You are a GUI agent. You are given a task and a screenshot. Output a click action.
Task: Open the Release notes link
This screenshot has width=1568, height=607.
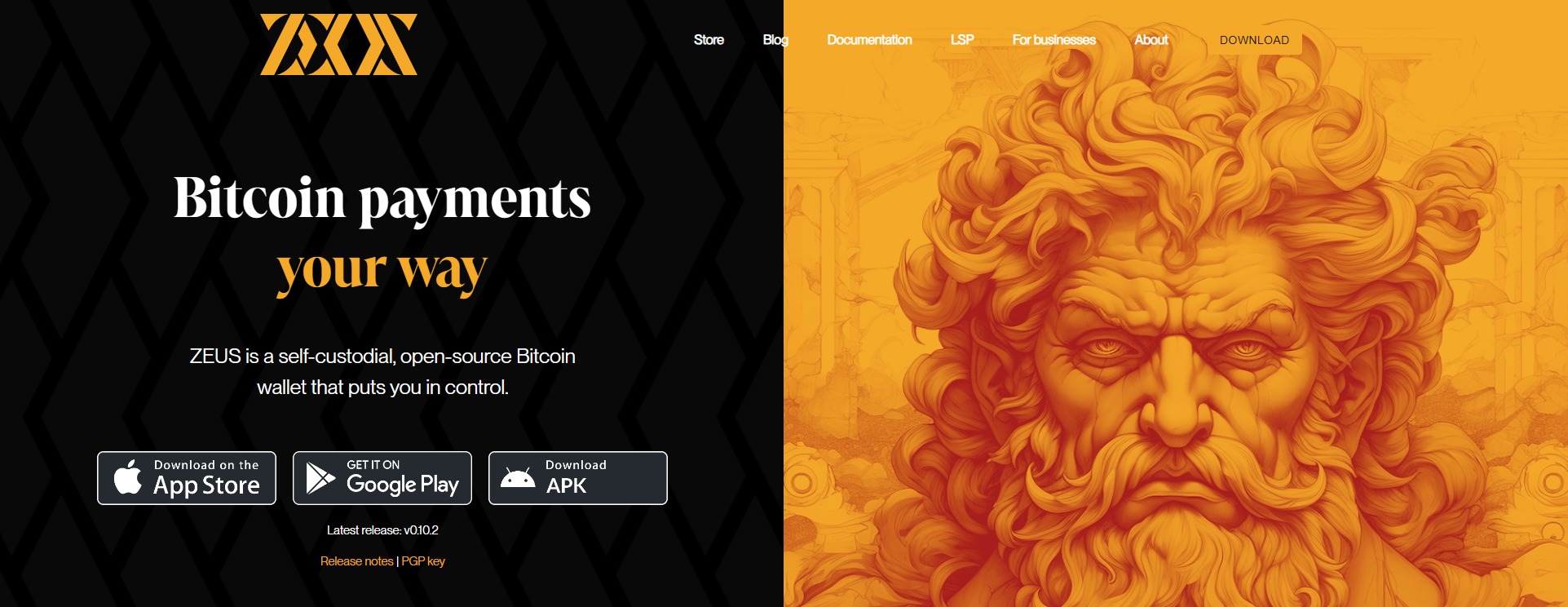click(x=357, y=561)
